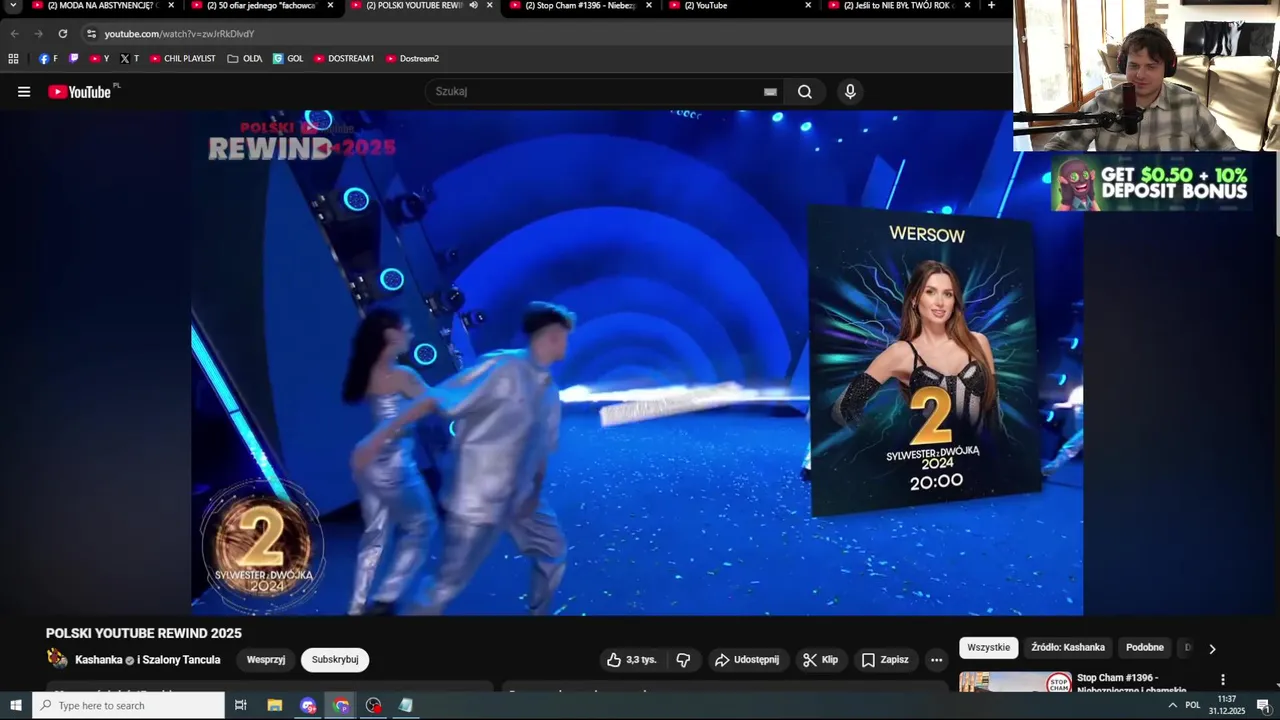
Task: Open Windows Start menu
Action: click(x=16, y=705)
